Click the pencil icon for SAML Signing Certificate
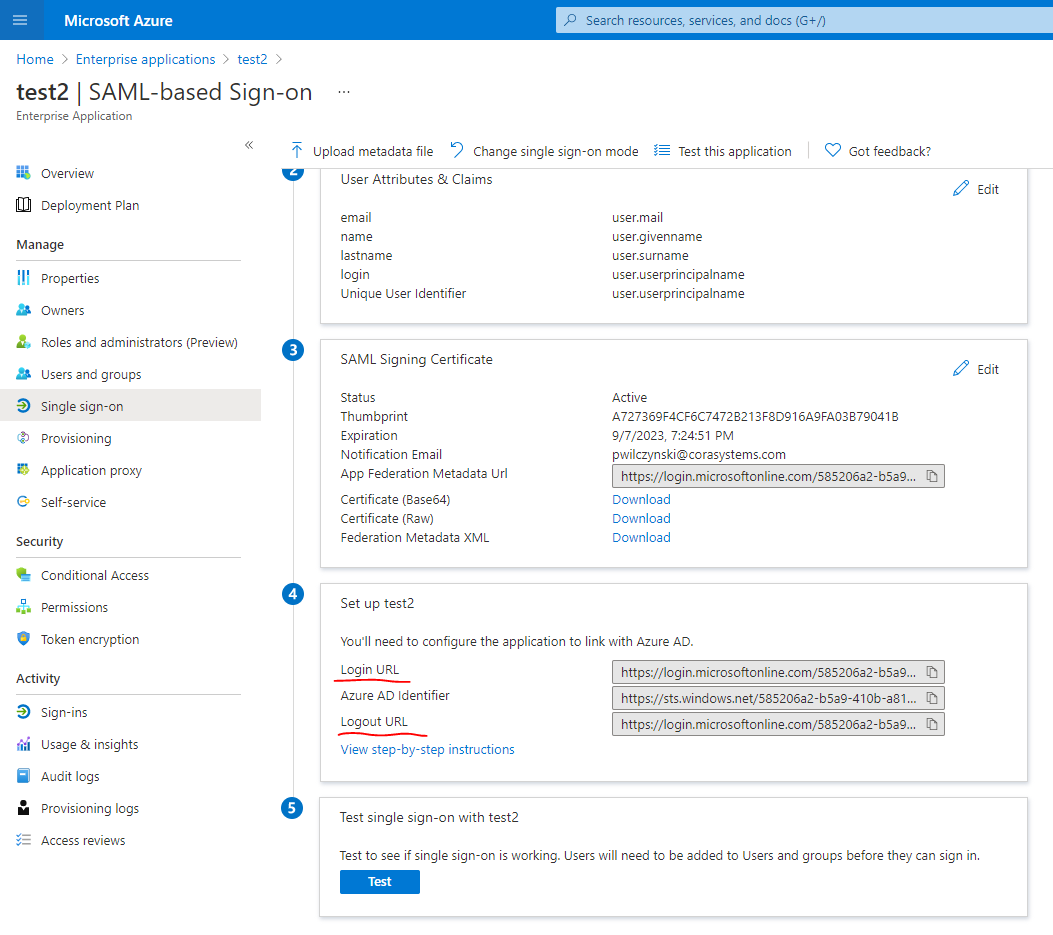The height and width of the screenshot is (935, 1053). tap(961, 369)
